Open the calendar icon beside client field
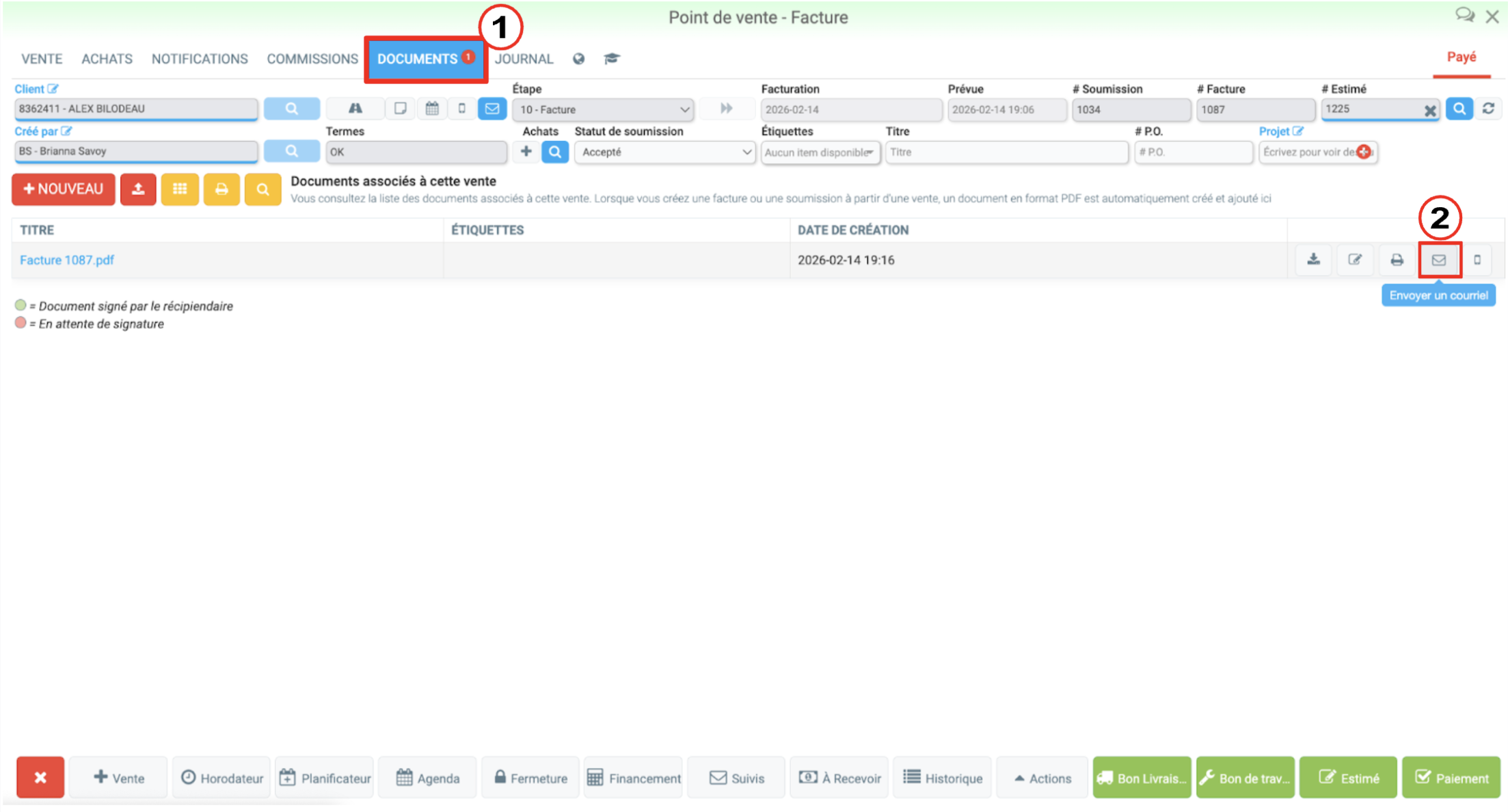This screenshot has height=812, width=1508. 432,109
